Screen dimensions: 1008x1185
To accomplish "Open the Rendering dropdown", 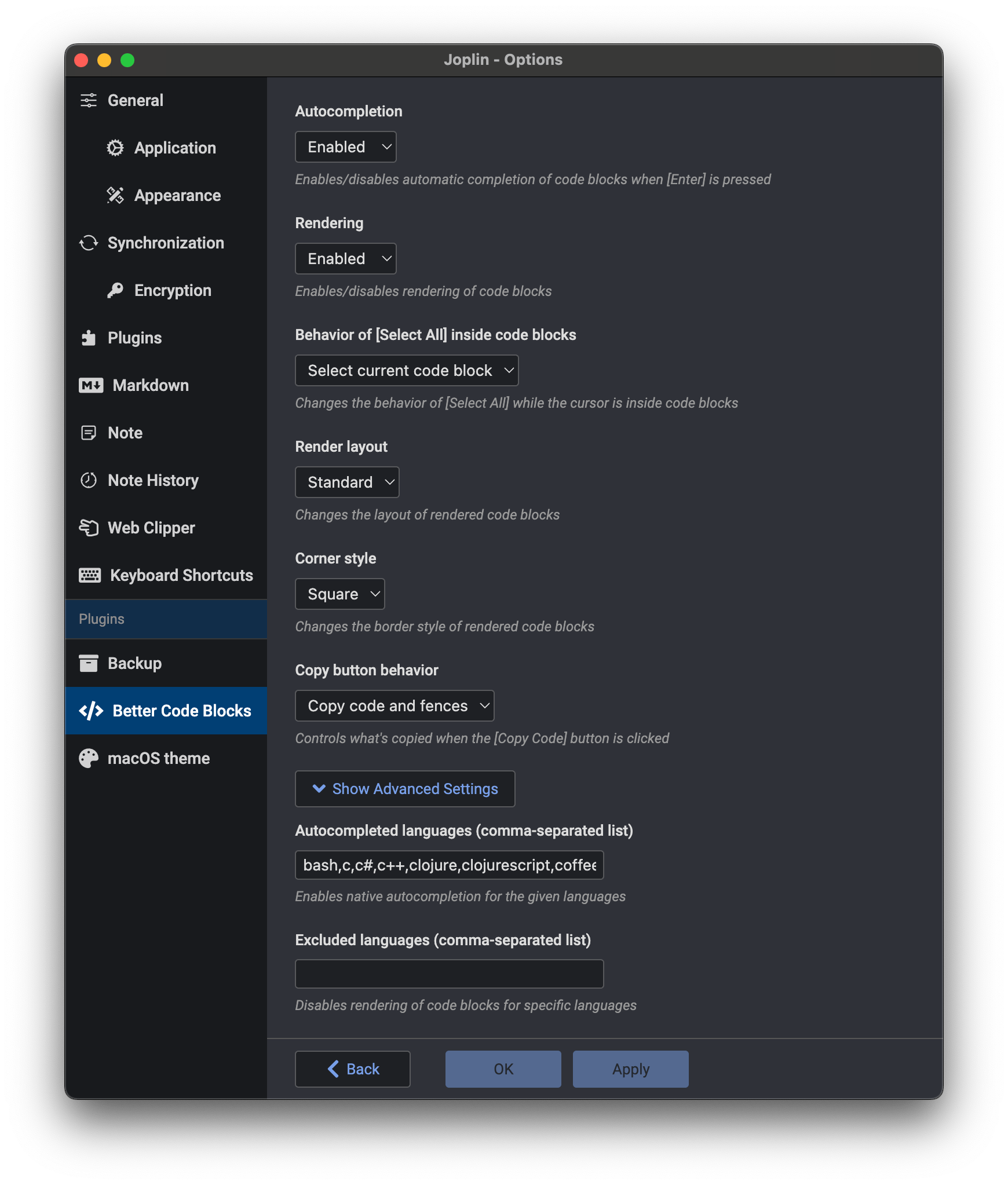I will (346, 259).
